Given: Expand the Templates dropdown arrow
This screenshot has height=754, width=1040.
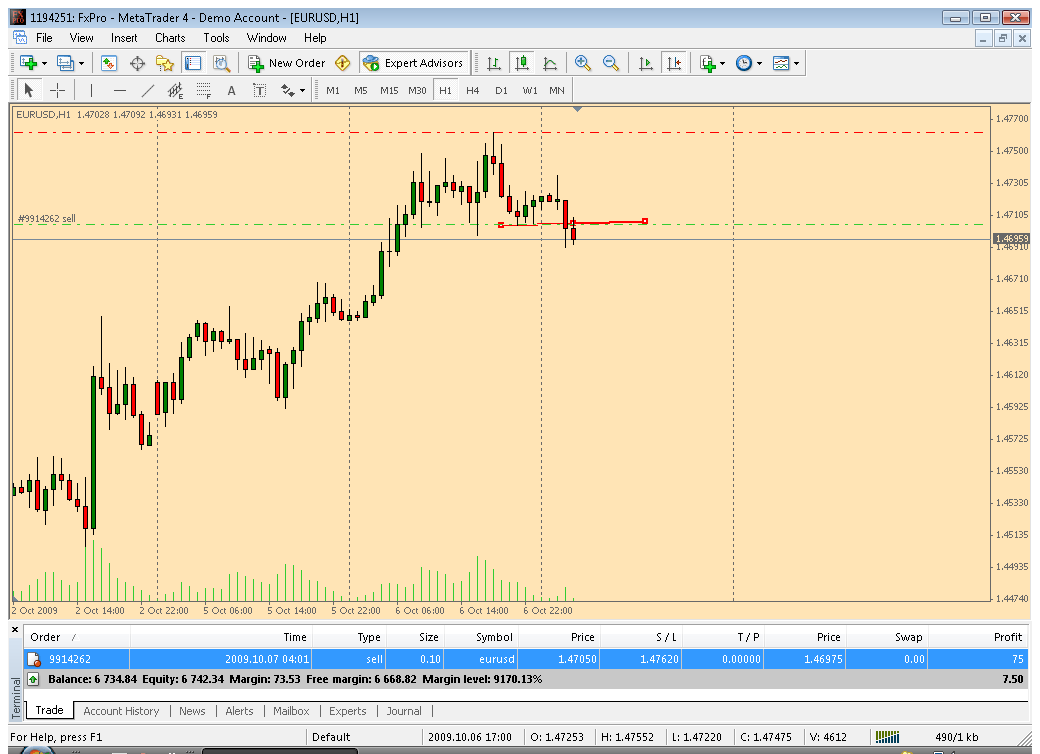Looking at the screenshot, I should pos(797,64).
